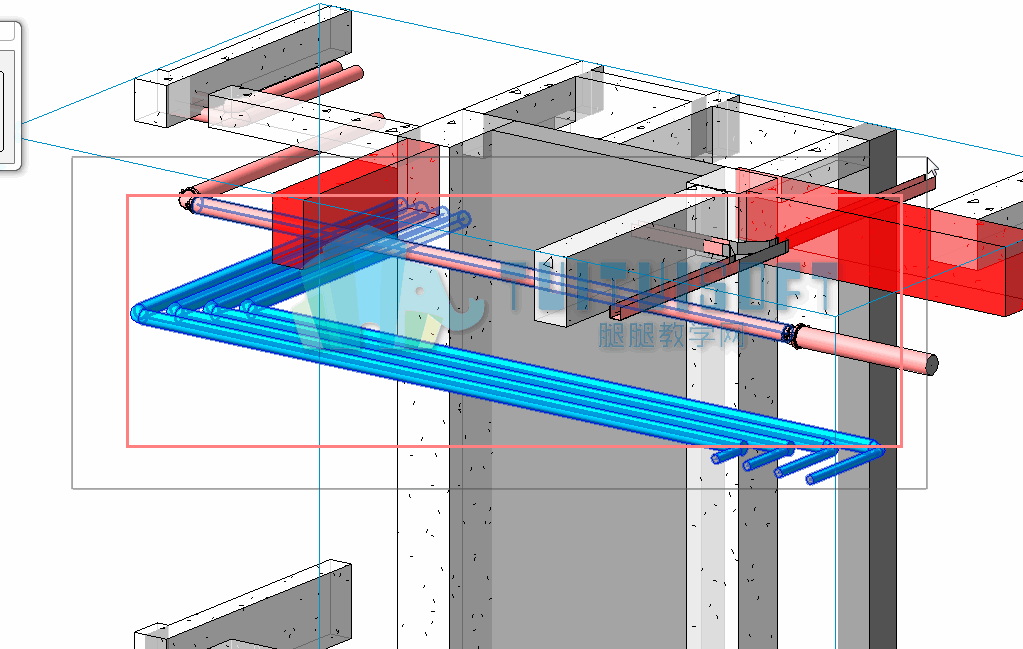
Task: Select the dark end cap of the pink pipe
Action: (x=932, y=364)
